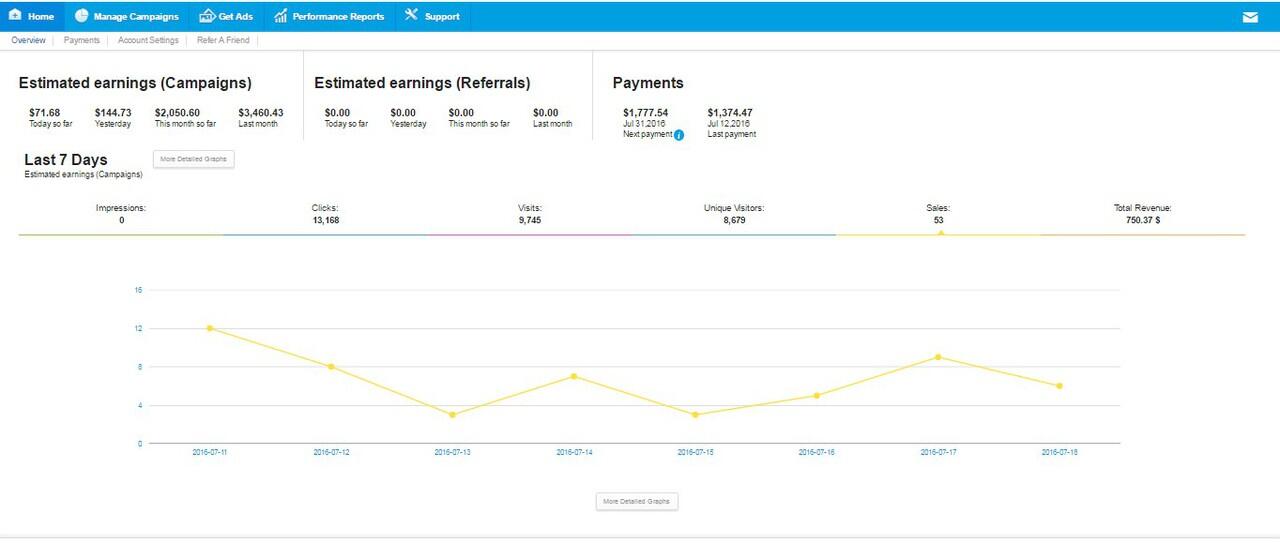Click the 2016-07-12 chart data point
Image resolution: width=1280 pixels, height=544 pixels.
pyautogui.click(x=331, y=367)
